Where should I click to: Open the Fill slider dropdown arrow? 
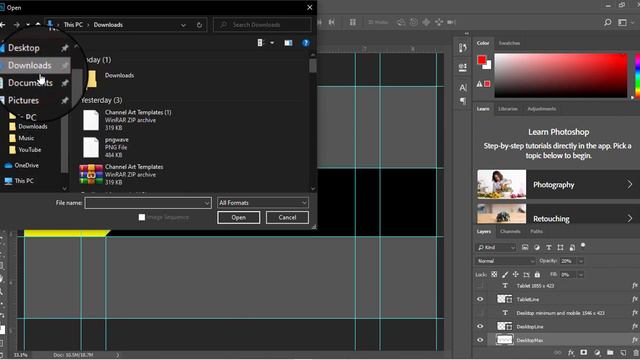point(581,275)
